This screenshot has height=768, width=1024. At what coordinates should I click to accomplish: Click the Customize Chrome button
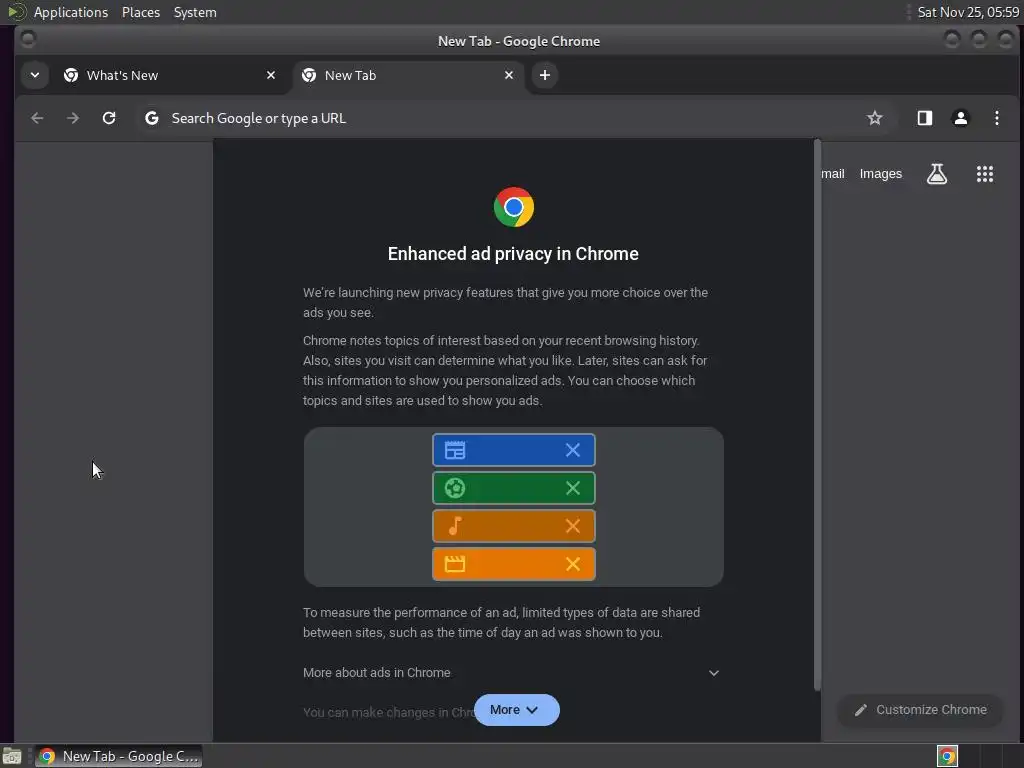920,710
